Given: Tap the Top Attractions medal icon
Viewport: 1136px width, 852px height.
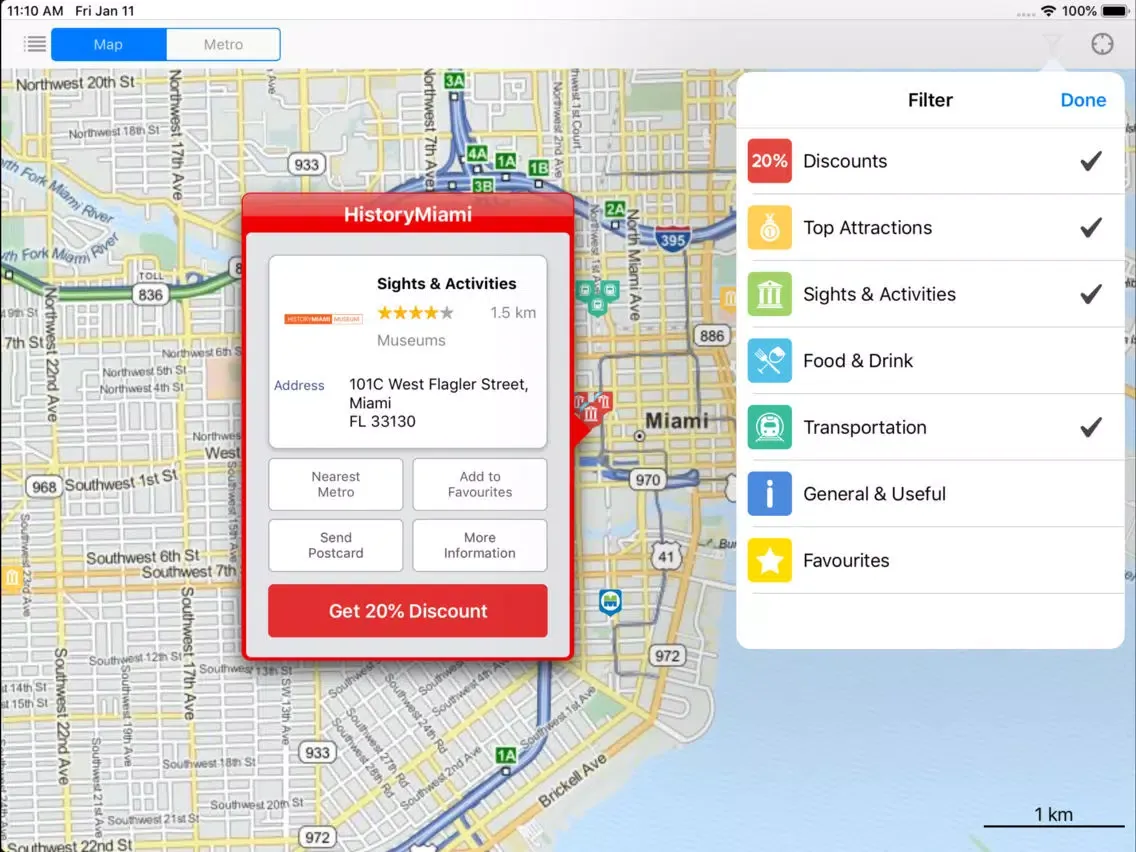Looking at the screenshot, I should 769,227.
